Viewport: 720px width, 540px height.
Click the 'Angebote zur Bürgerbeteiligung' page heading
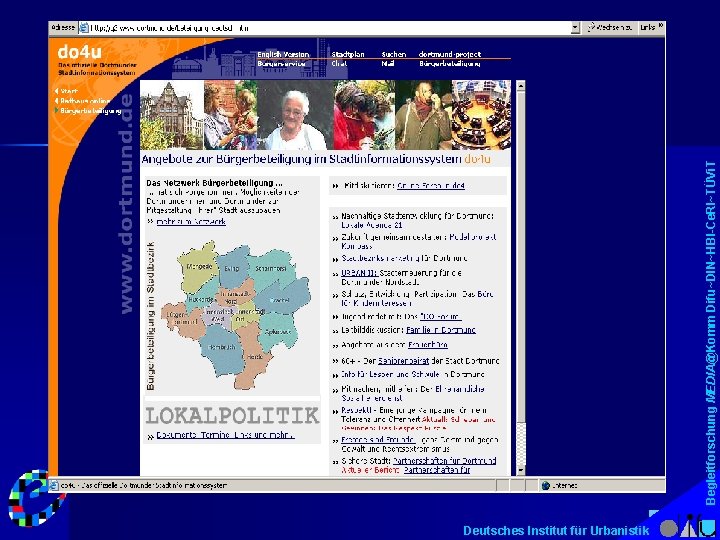click(316, 159)
